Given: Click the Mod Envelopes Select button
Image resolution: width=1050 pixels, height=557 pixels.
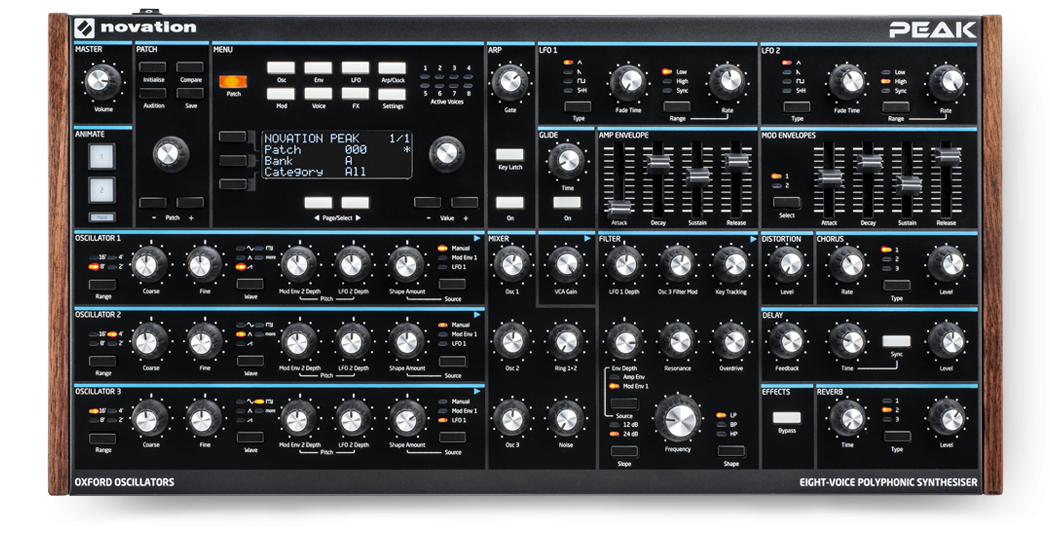Looking at the screenshot, I should (787, 202).
